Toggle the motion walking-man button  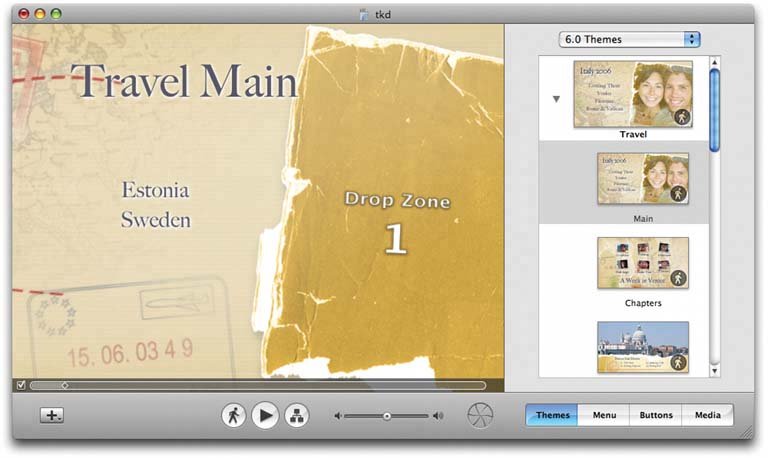coord(233,416)
